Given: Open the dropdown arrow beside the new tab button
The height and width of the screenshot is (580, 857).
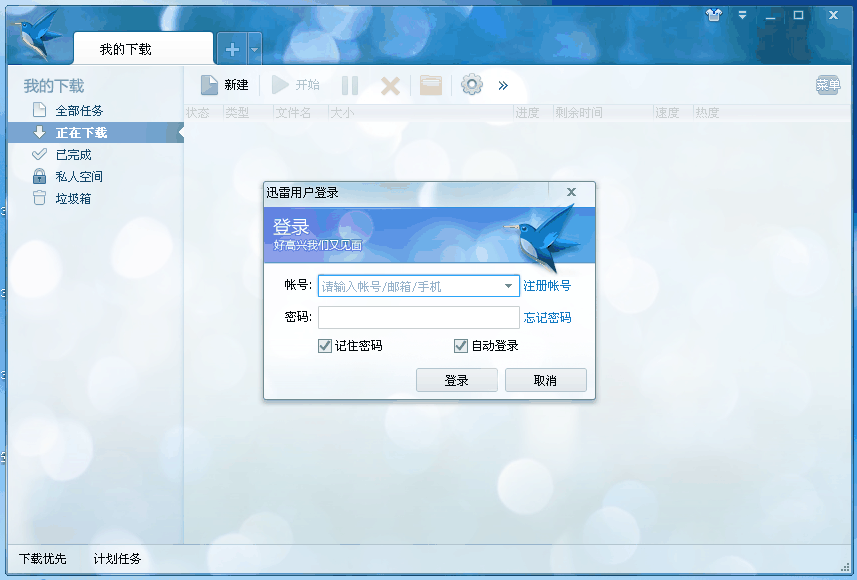Looking at the screenshot, I should coord(255,49).
